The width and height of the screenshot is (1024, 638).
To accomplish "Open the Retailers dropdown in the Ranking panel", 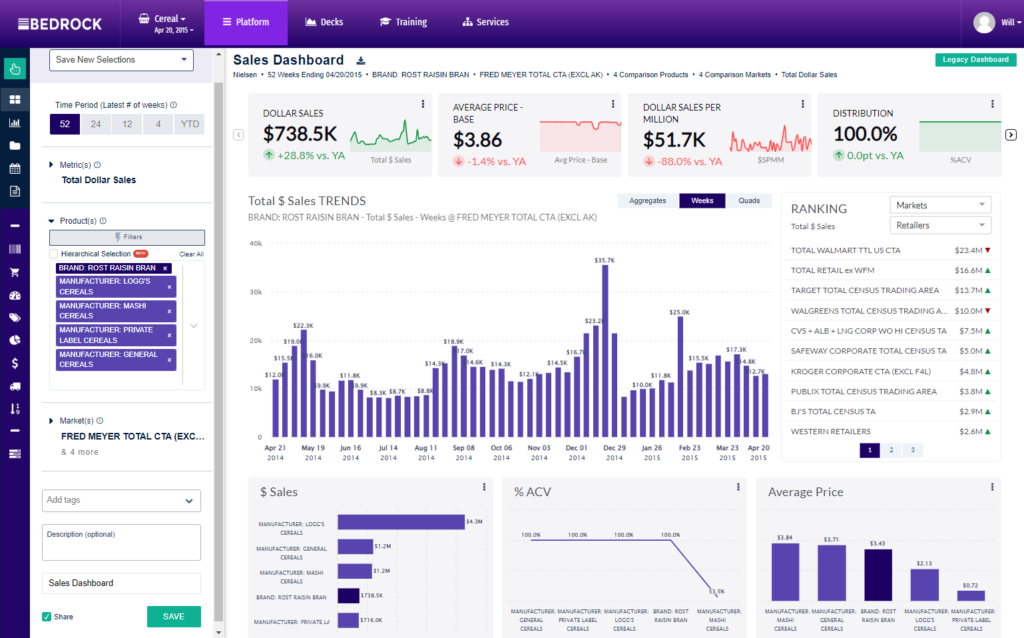I will 939,225.
